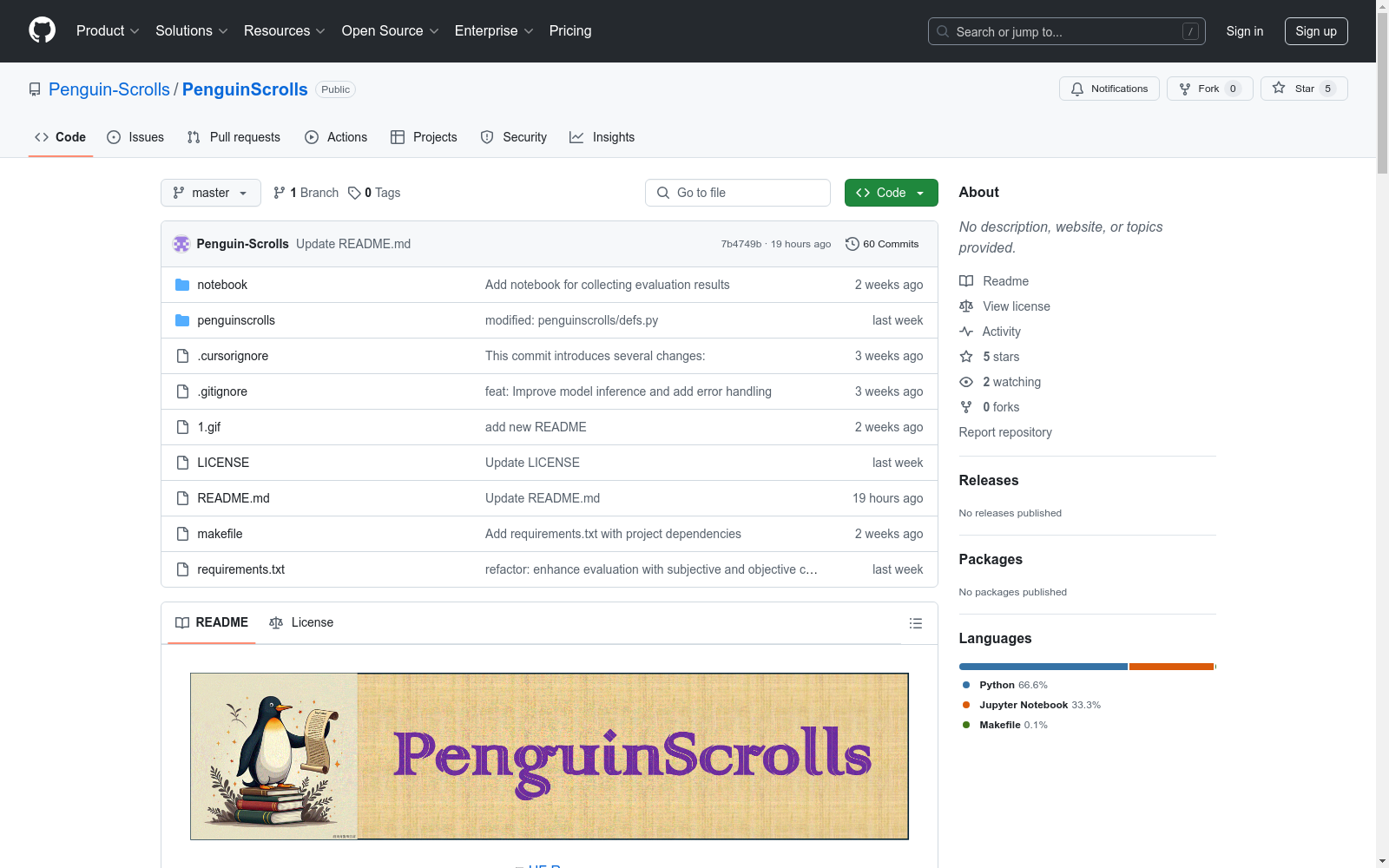The height and width of the screenshot is (868, 1389).
Task: Click the star icon beside 5 stars
Action: pyautogui.click(x=966, y=357)
